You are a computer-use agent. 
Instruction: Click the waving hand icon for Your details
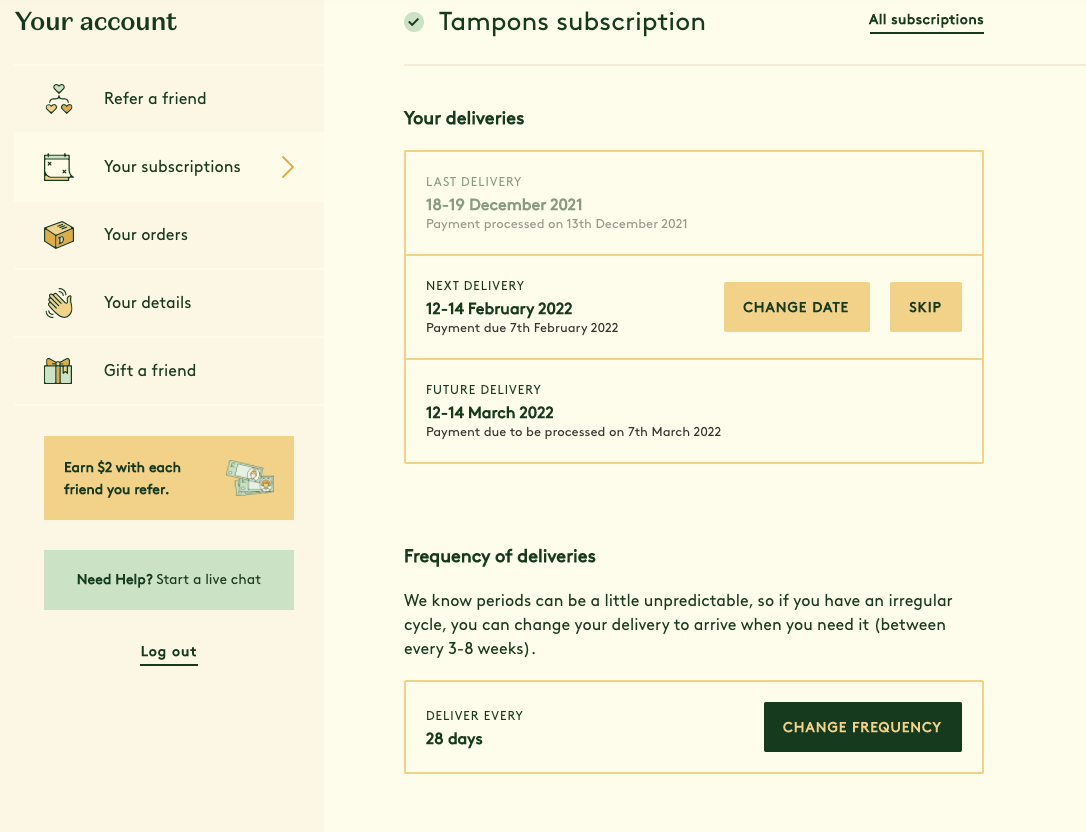[x=59, y=303]
